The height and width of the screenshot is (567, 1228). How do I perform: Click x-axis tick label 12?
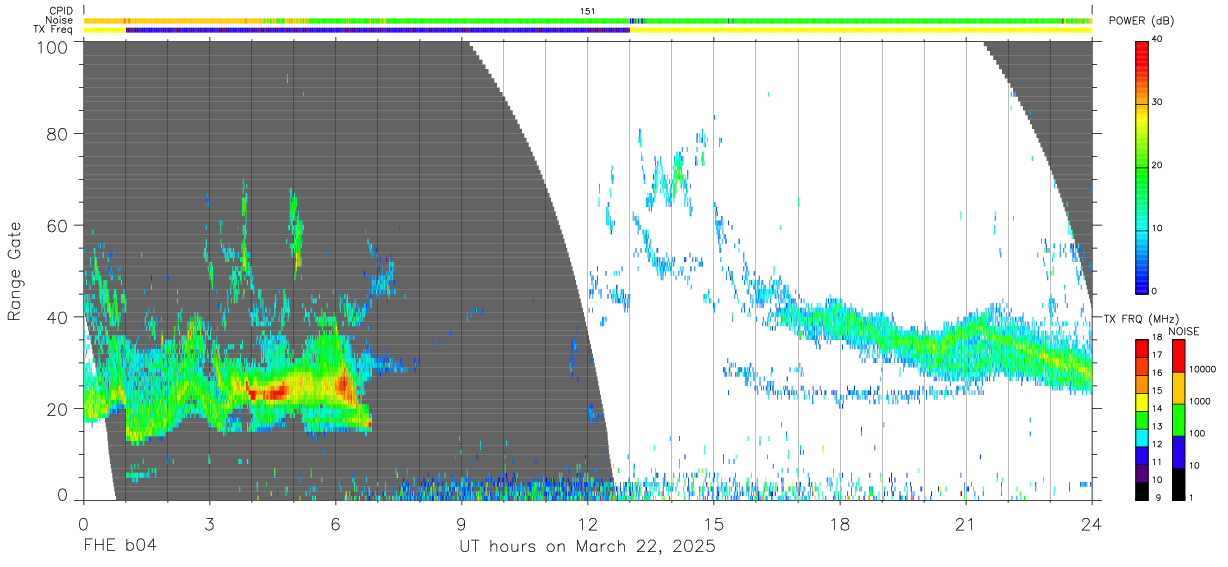click(x=587, y=523)
